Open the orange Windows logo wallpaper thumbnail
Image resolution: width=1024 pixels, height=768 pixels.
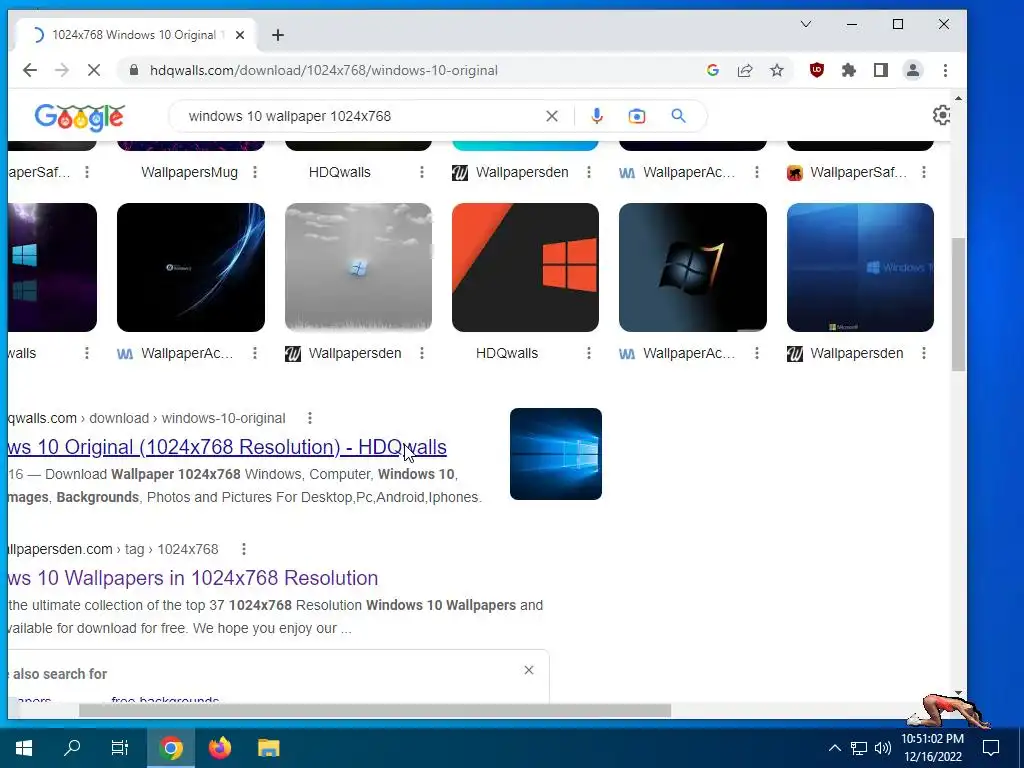point(525,267)
